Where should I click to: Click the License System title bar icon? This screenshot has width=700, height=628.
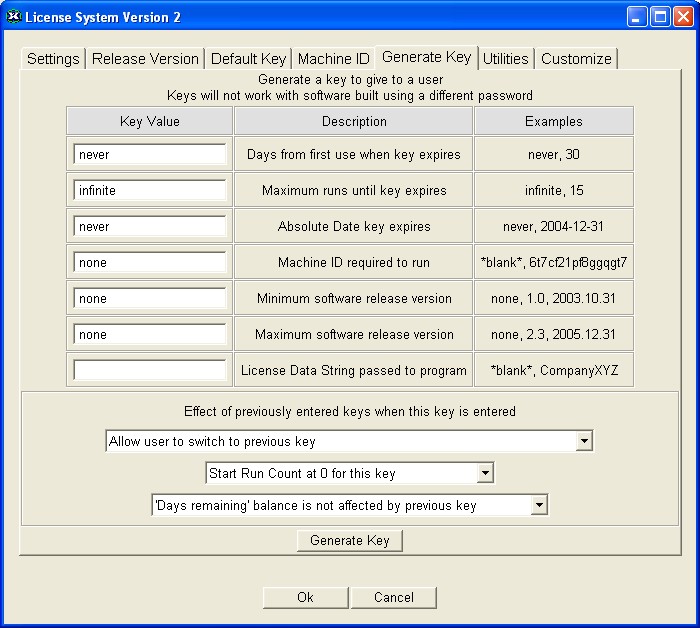(13, 17)
